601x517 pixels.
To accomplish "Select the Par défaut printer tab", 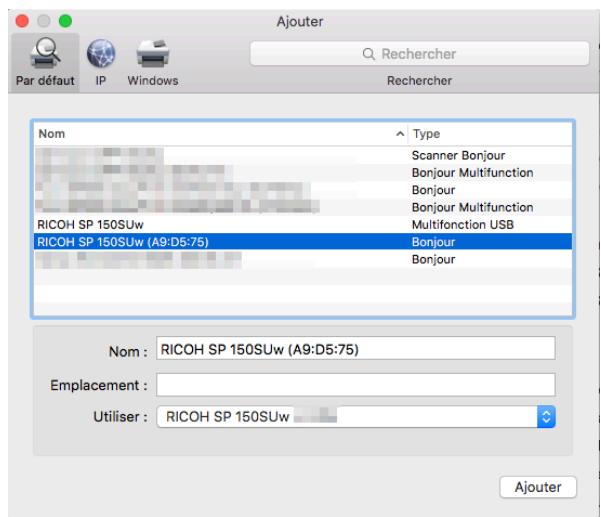I will (x=44, y=62).
